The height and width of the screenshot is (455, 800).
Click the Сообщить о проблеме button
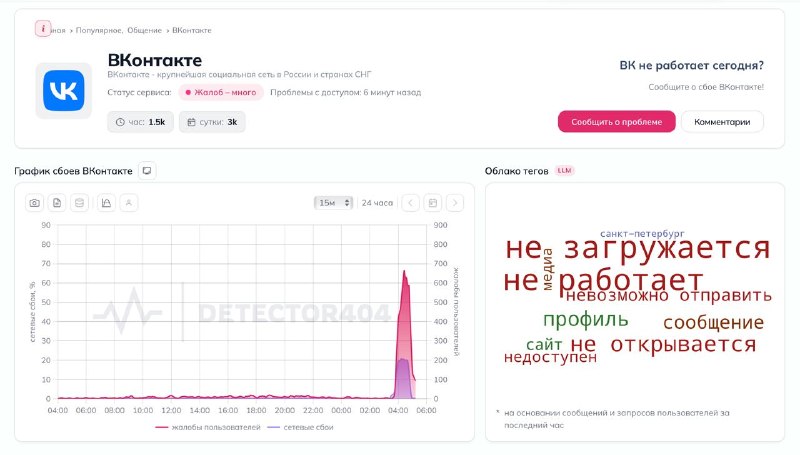[616, 122]
